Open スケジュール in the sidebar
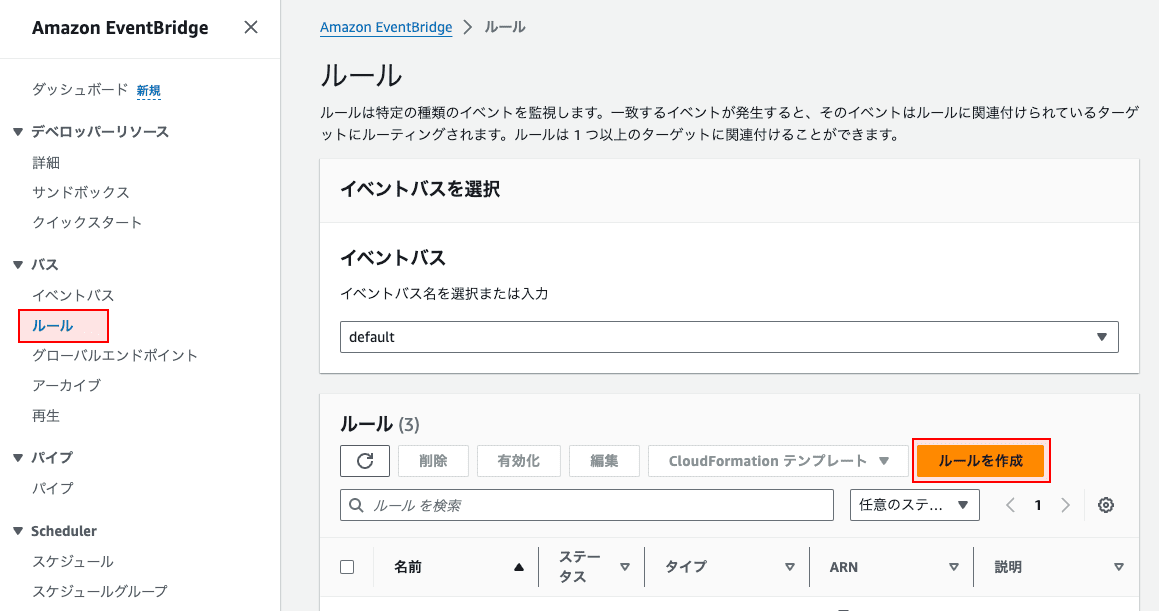 [72, 561]
